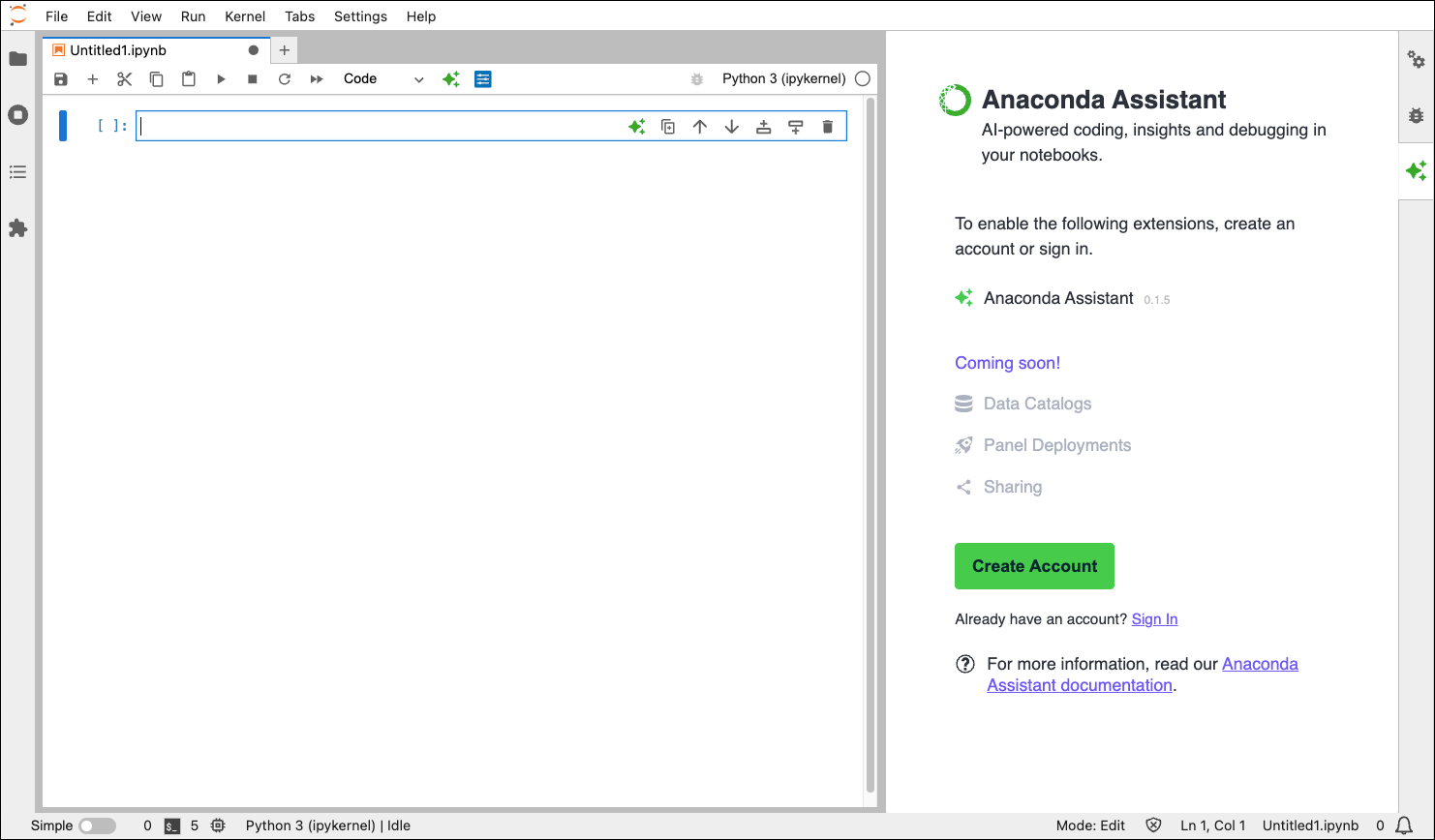This screenshot has width=1435, height=840.
Task: Run the selected cell
Action: pos(221,79)
